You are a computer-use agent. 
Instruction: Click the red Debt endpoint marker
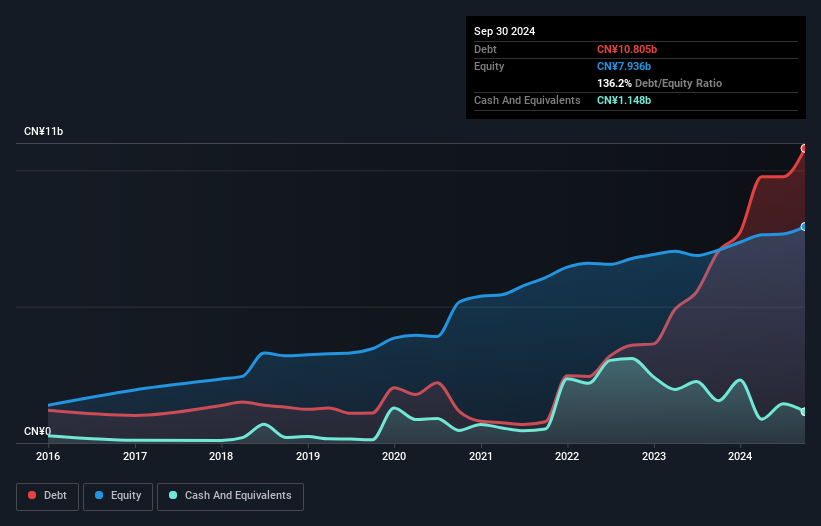coord(804,149)
